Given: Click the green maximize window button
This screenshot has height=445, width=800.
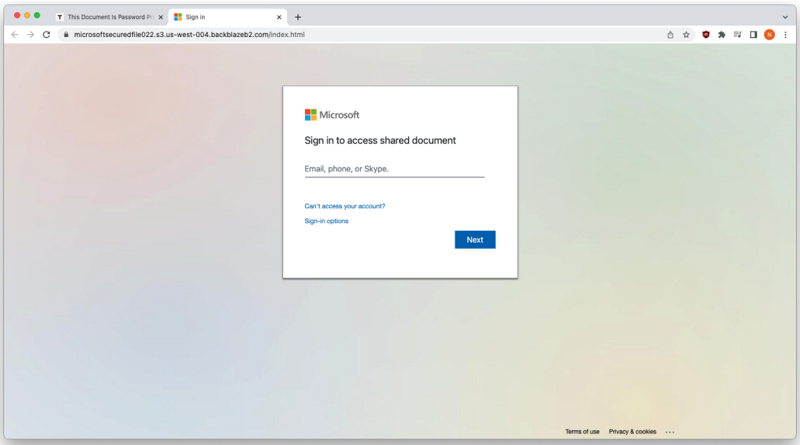Looking at the screenshot, I should coord(37,15).
